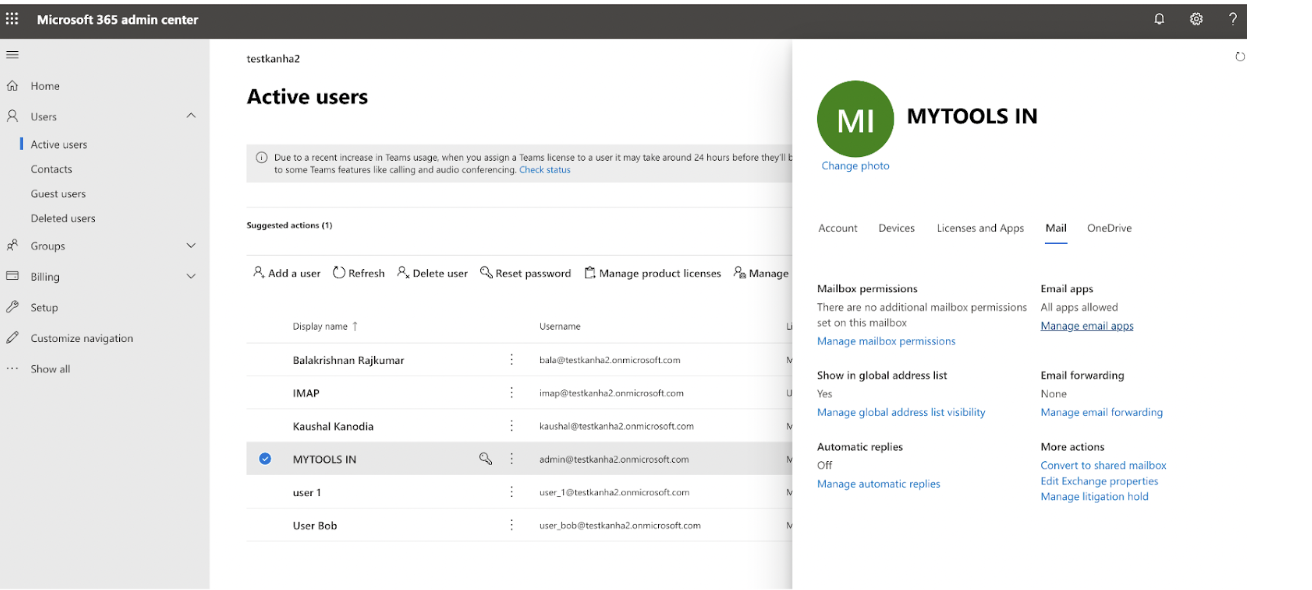
Task: Click the Suggested actions (1) heading
Action: 289,225
